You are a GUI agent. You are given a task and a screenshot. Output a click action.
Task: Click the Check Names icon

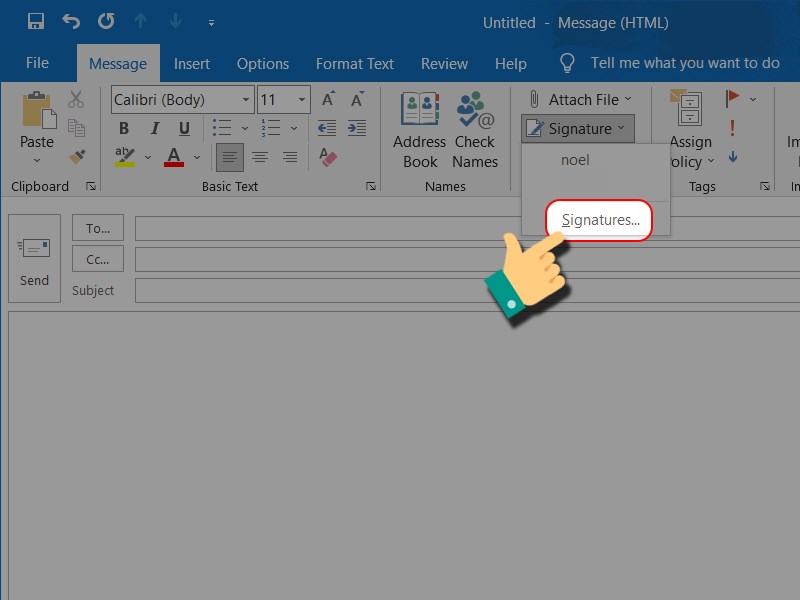point(475,131)
